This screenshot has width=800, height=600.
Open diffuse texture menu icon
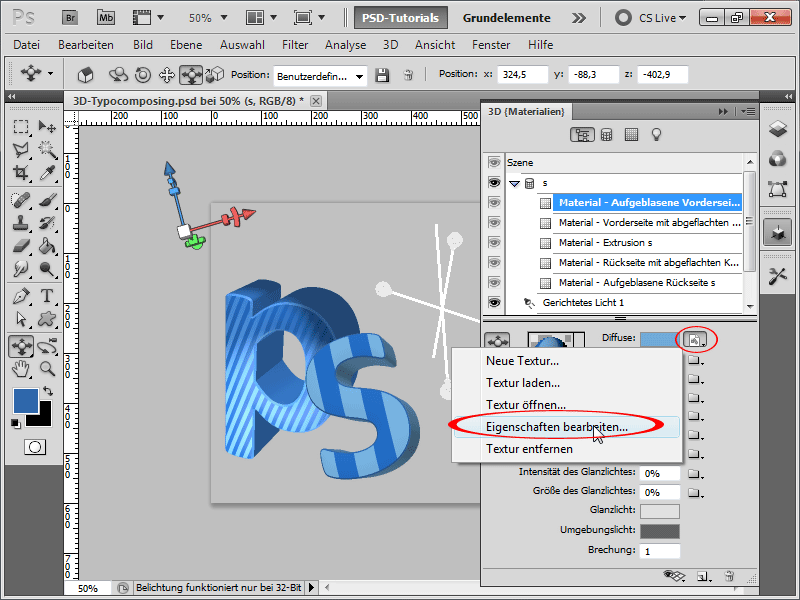pyautogui.click(x=696, y=339)
